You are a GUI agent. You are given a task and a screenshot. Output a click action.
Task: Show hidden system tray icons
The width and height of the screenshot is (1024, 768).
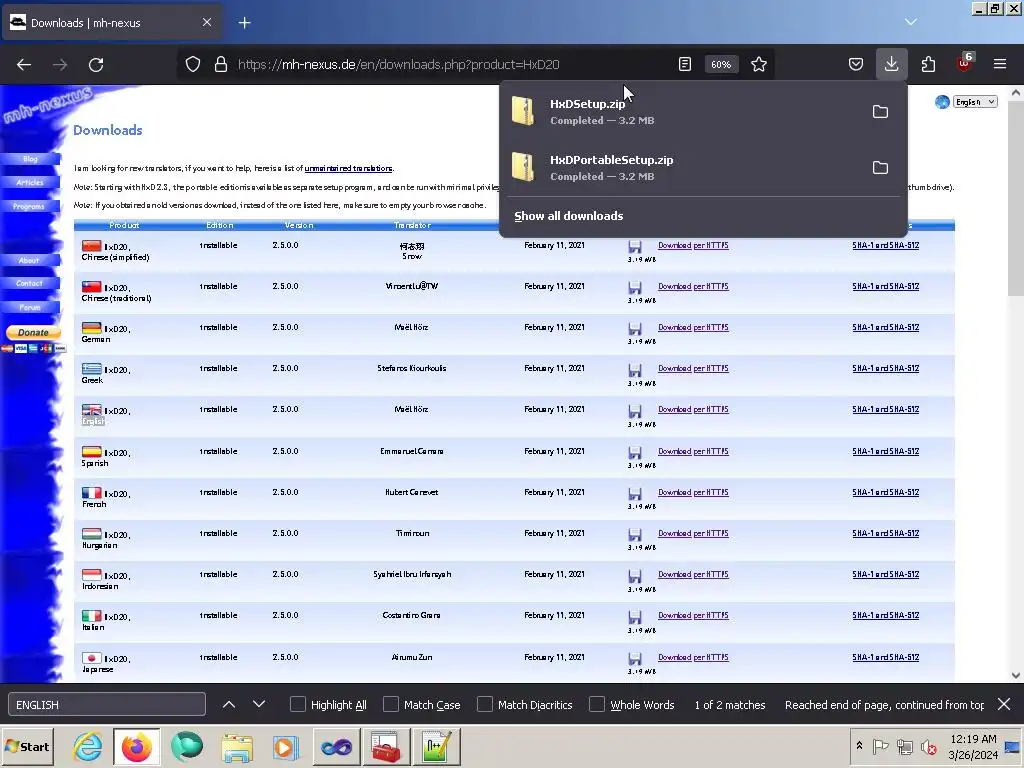pos(859,746)
